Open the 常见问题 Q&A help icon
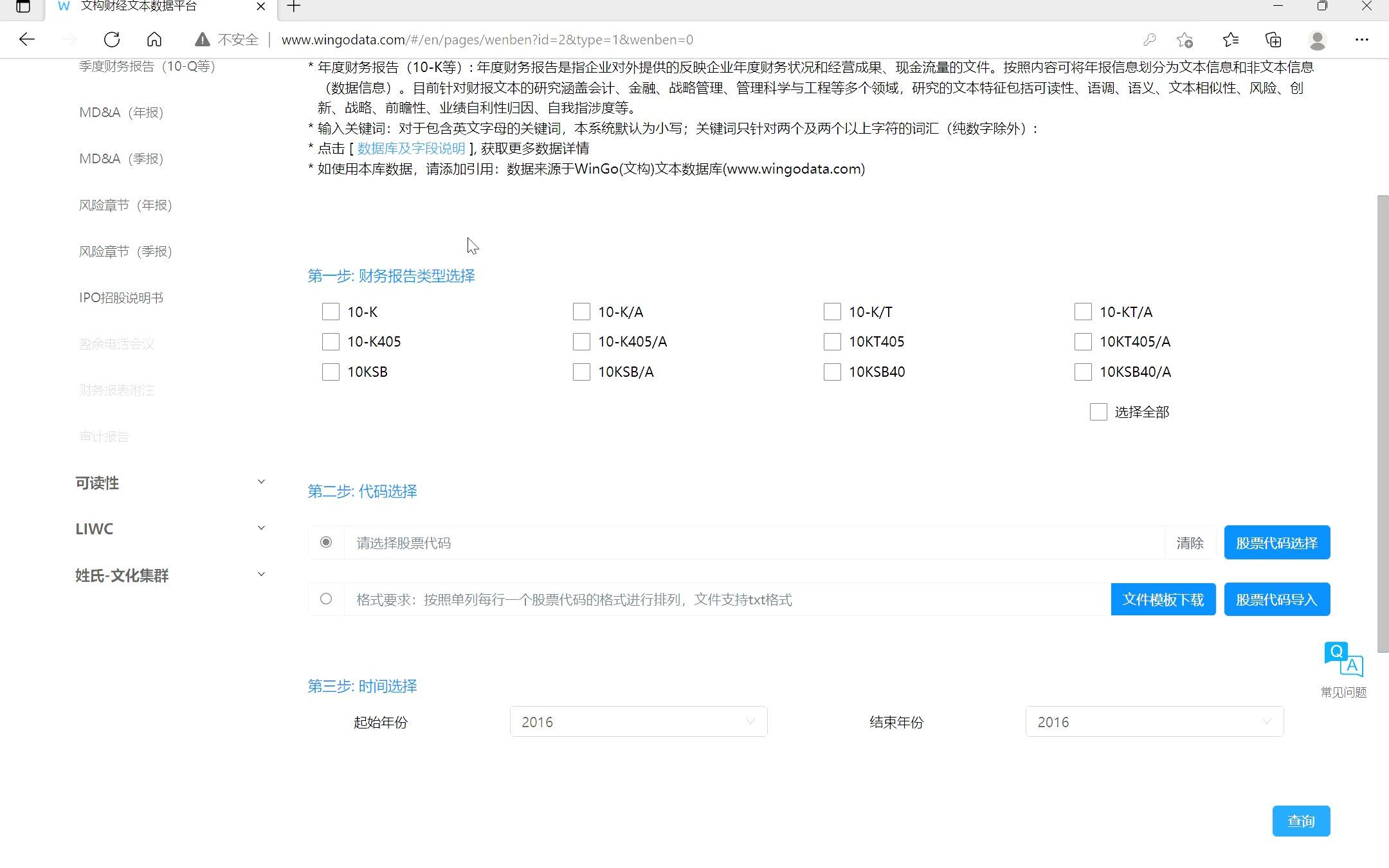1389x868 pixels. coord(1343,660)
